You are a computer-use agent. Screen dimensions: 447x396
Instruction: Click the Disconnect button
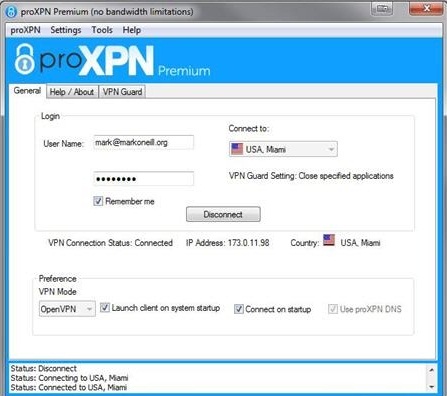223,214
